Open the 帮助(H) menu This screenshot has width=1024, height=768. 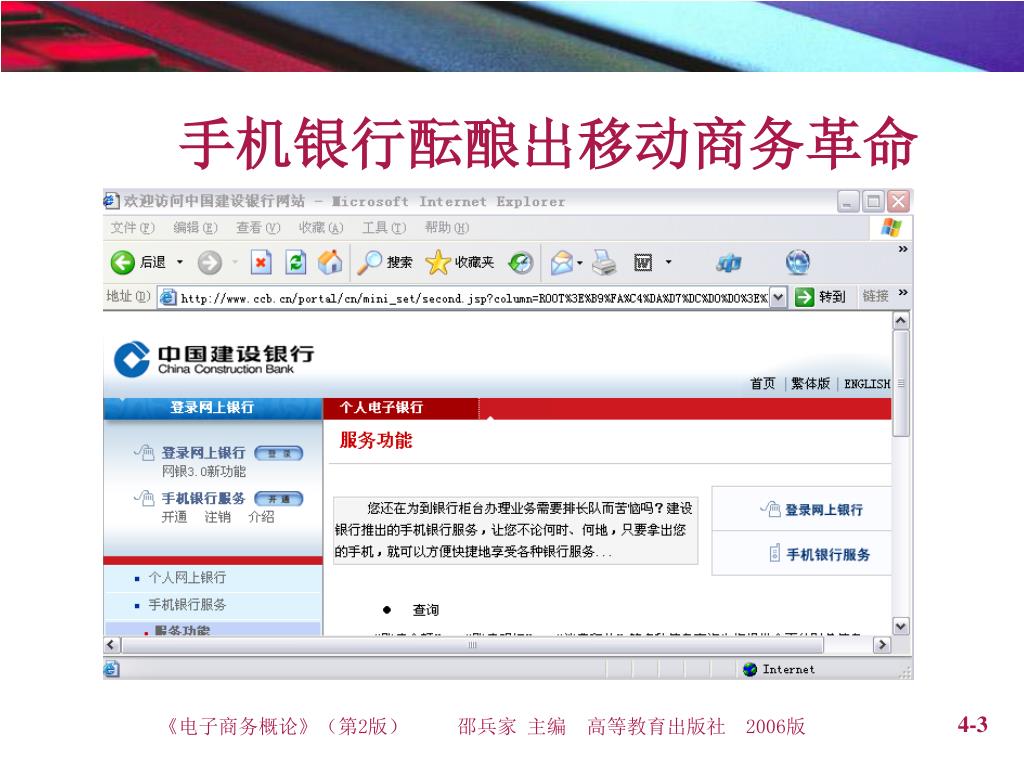447,228
